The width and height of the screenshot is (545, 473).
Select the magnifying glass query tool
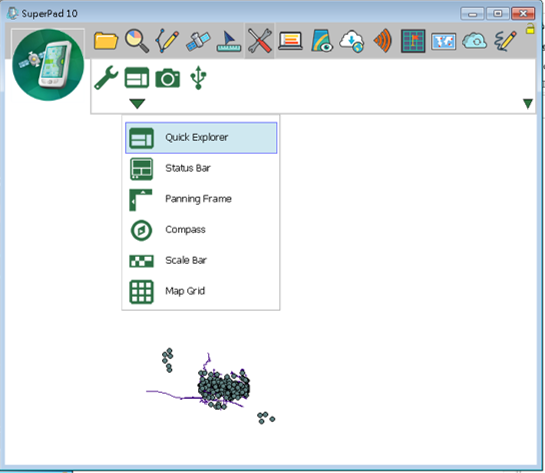point(137,41)
